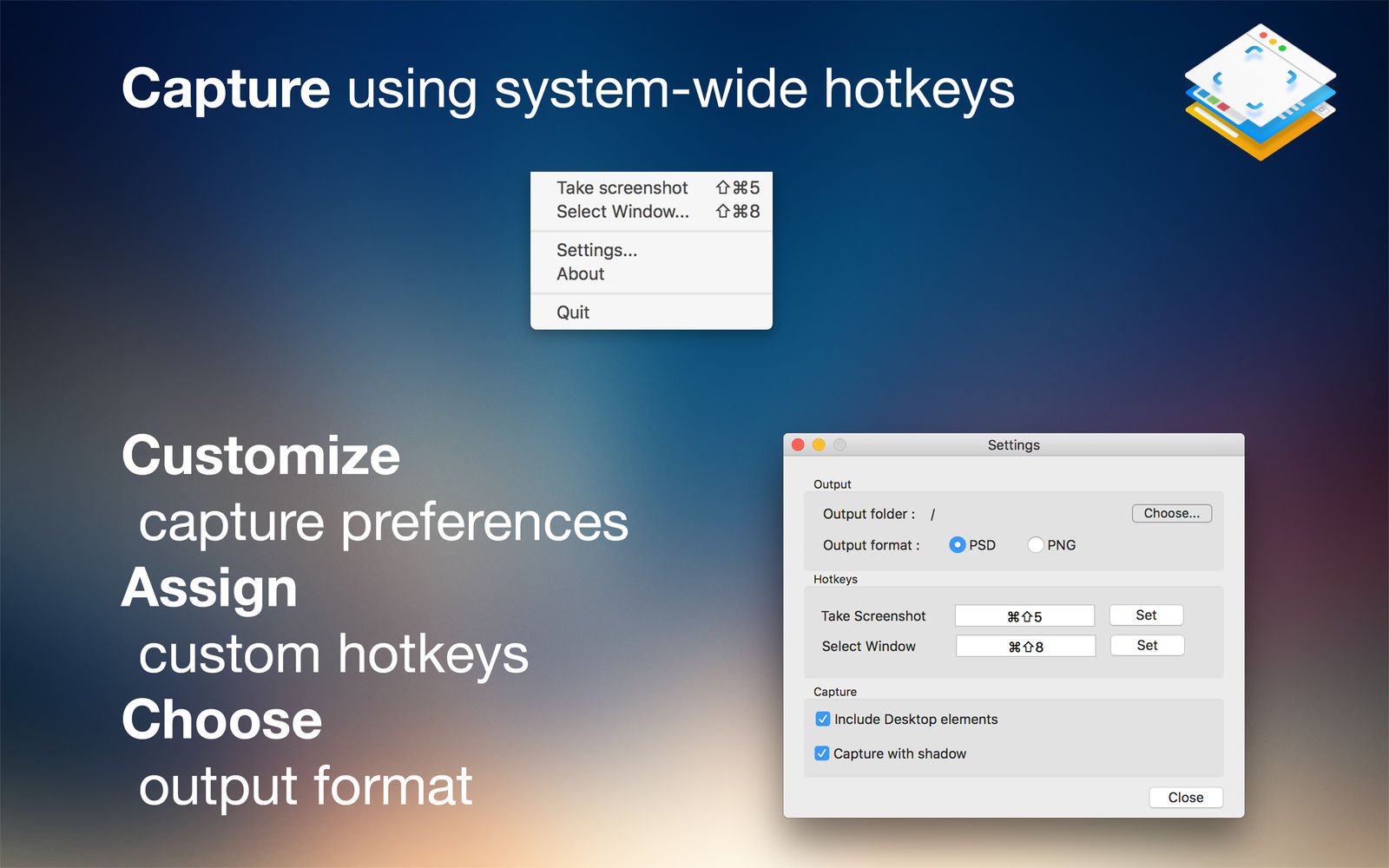Click Choose... to pick output folder
The width and height of the screenshot is (1389, 868).
tap(1172, 513)
